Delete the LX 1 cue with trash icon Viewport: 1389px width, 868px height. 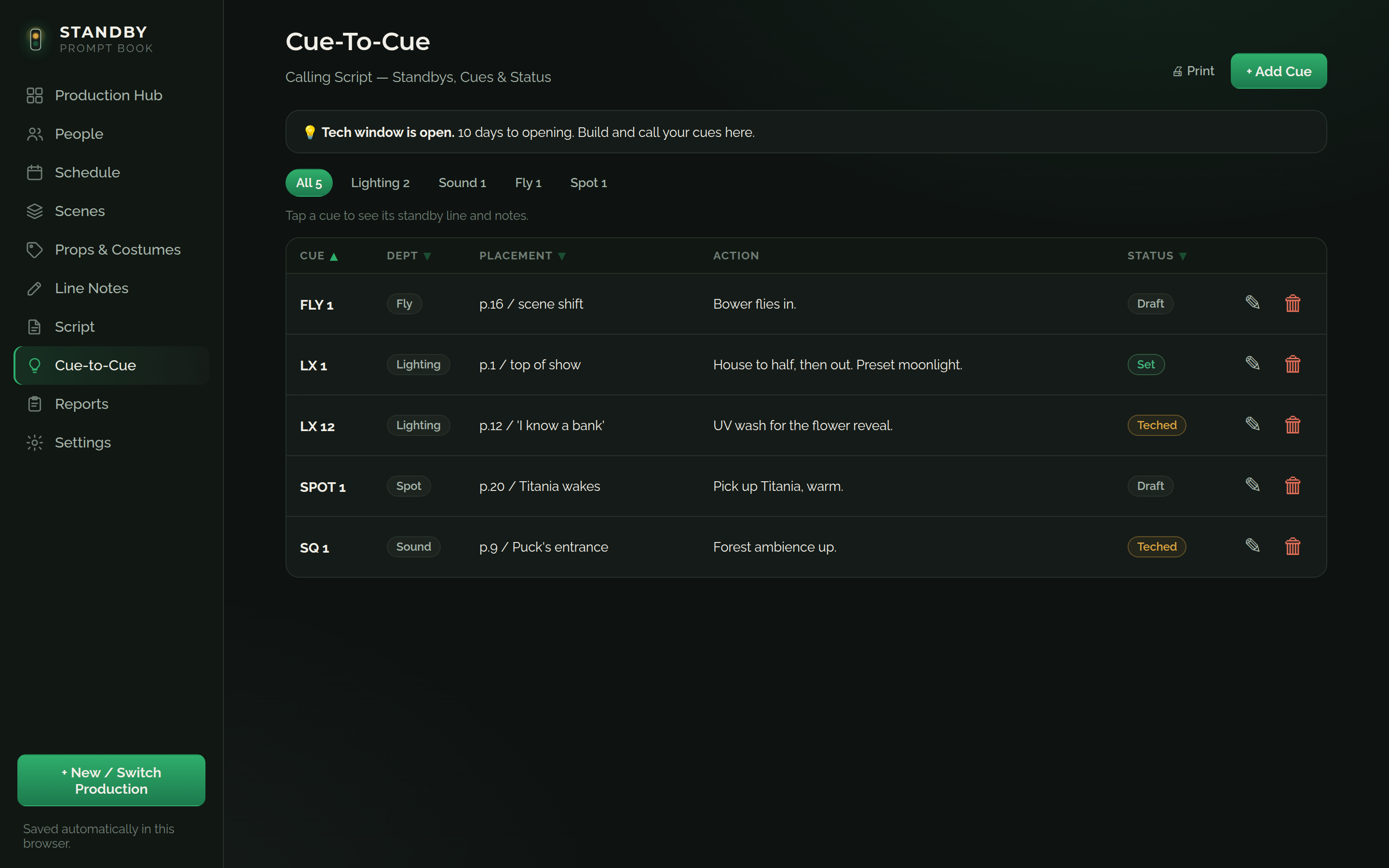tap(1293, 364)
